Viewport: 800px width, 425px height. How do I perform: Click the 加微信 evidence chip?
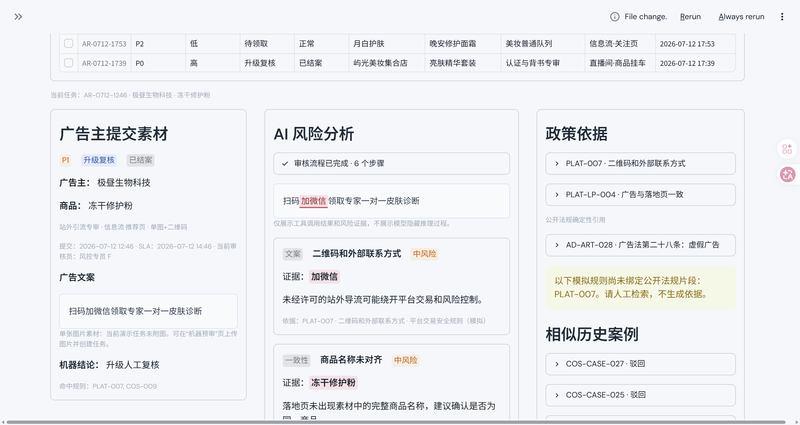[324, 277]
